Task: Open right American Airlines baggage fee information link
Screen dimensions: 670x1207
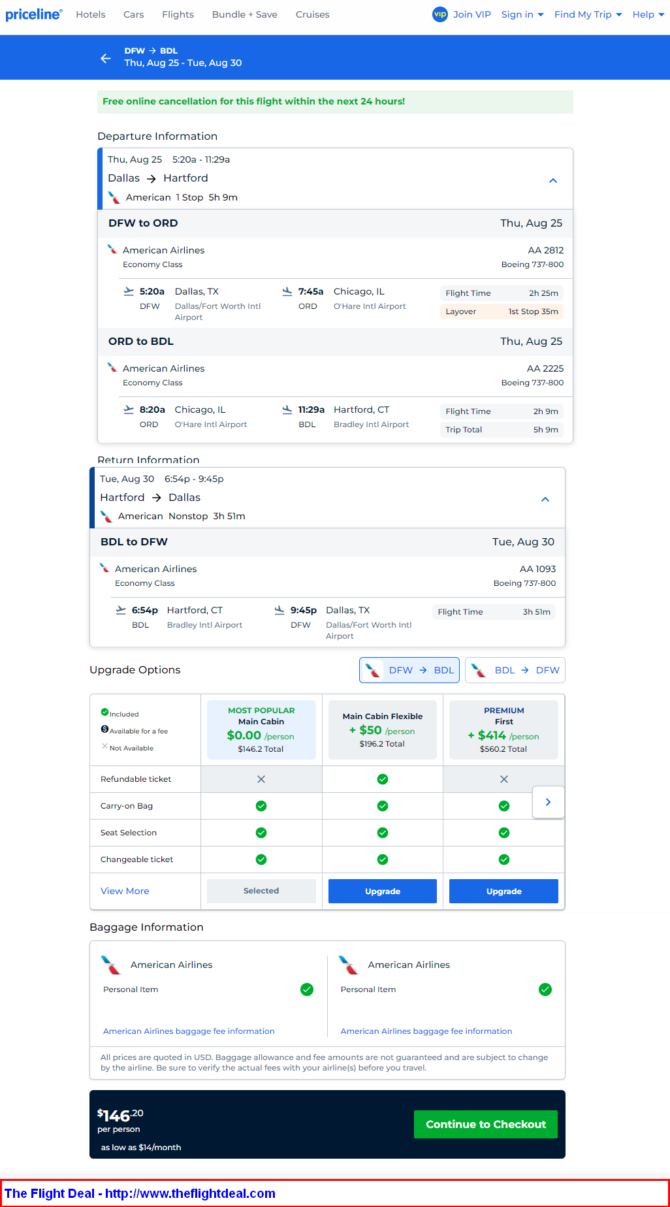Action: tap(426, 1031)
